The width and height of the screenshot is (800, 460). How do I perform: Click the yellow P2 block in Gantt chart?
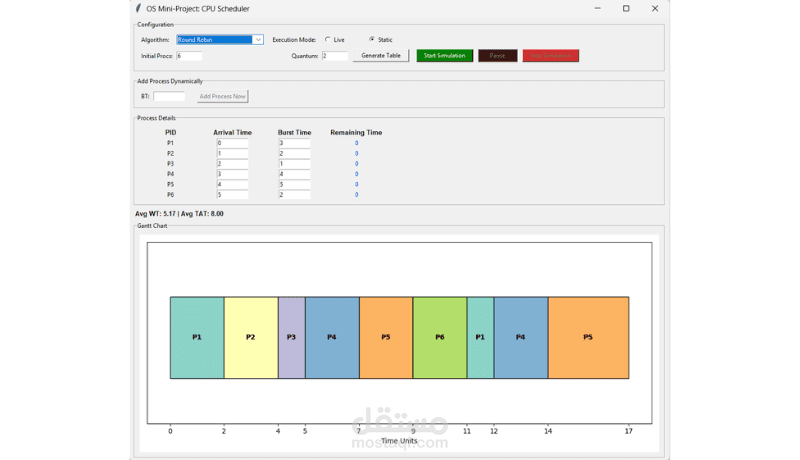(x=251, y=338)
